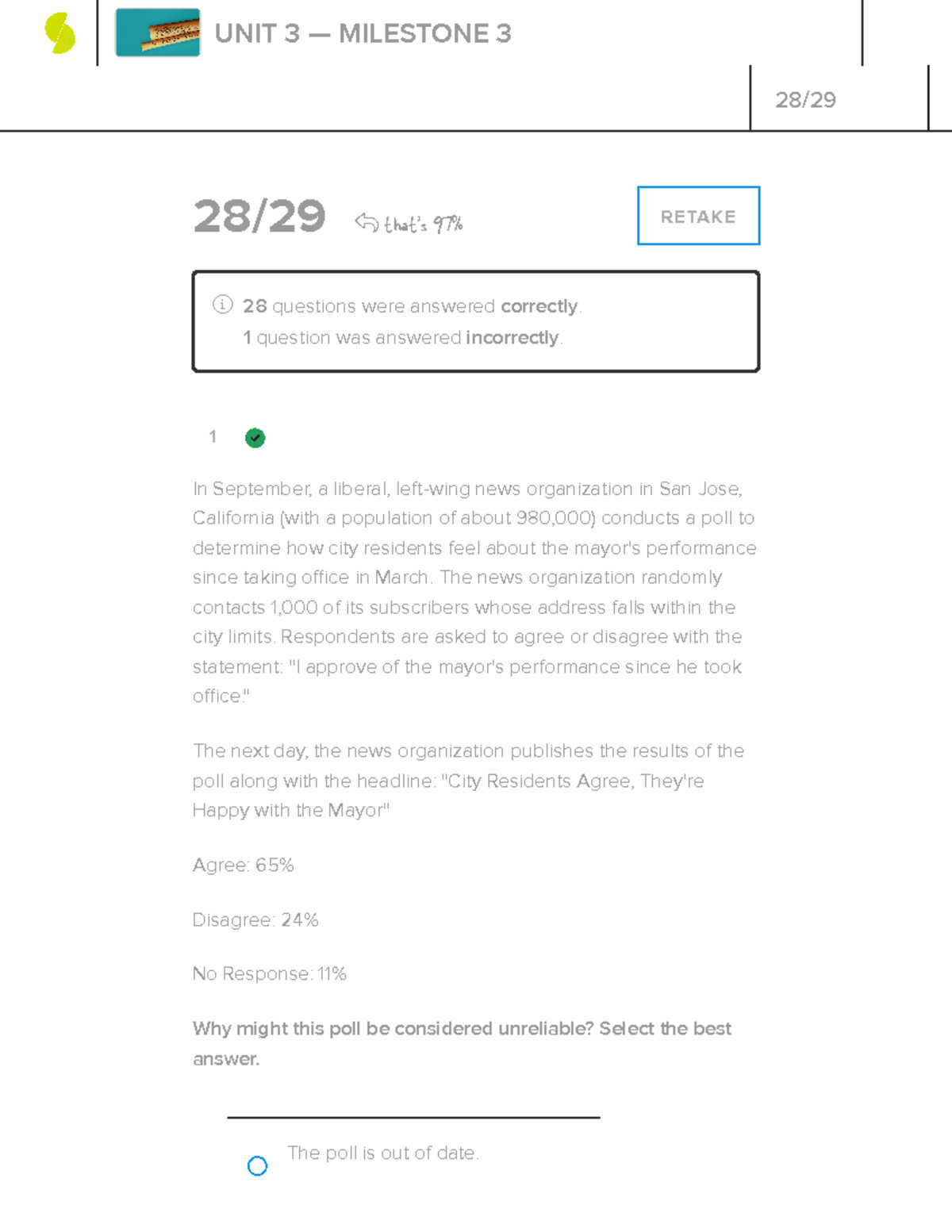Click the green checkmark icon for question 1
952x1232 pixels.
click(255, 438)
